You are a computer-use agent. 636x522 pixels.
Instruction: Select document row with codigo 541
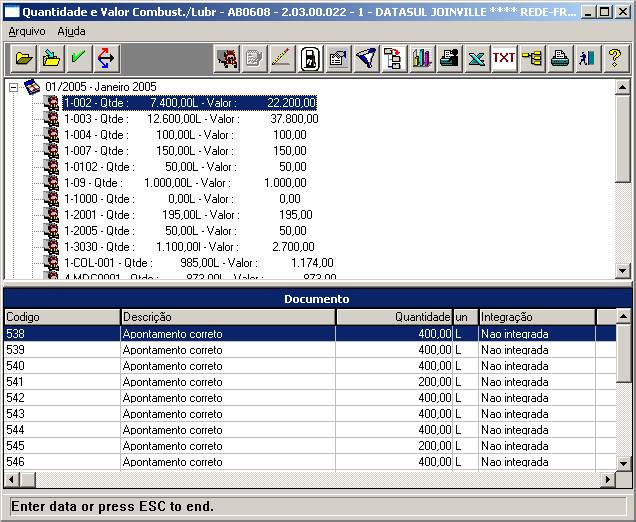[310, 382]
